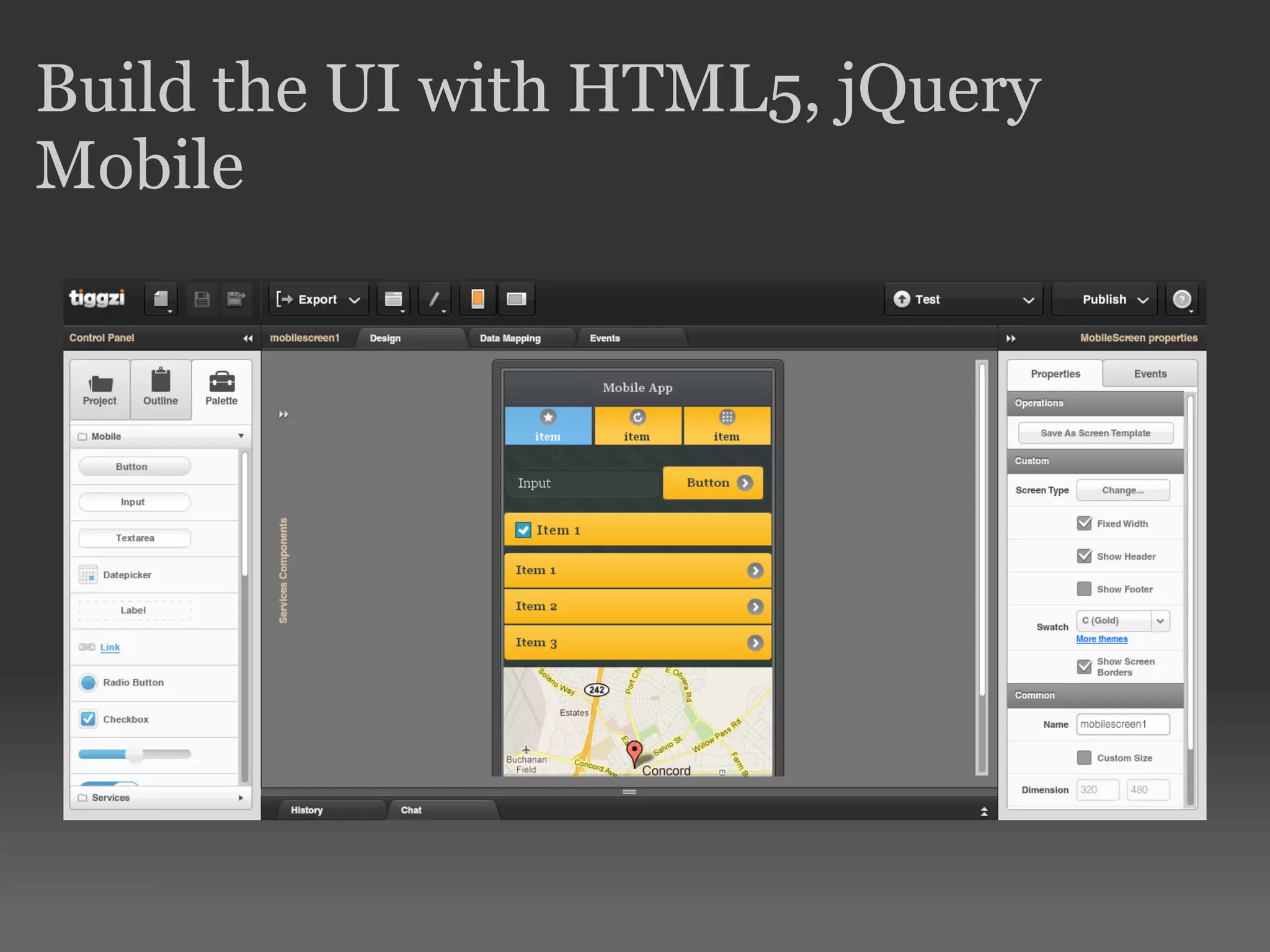Screen dimensions: 1270x952
Task: Expand the bottom panel with up arrow
Action: (984, 811)
